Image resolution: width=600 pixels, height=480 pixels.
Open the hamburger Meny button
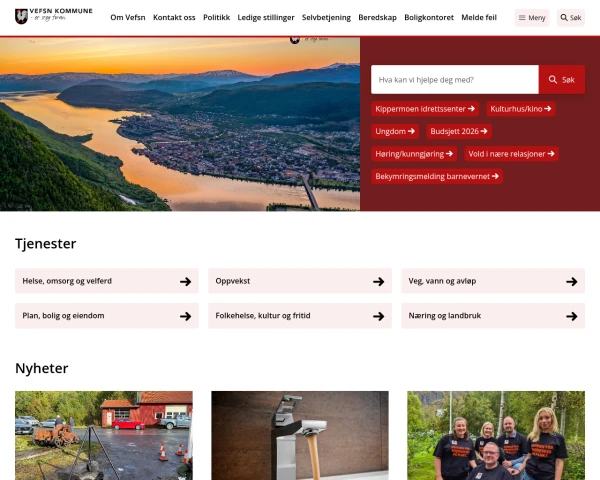[532, 18]
